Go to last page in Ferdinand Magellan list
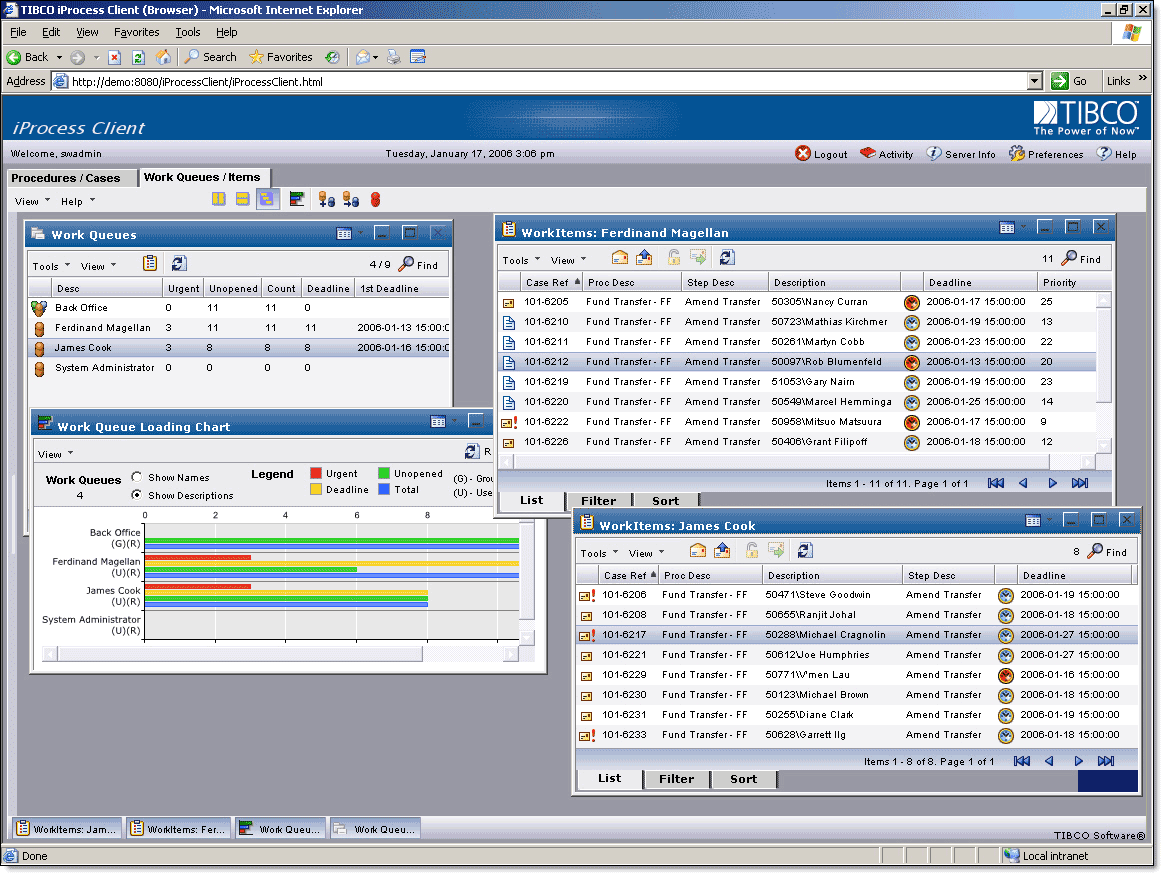This screenshot has width=1163, height=875. pyautogui.click(x=1080, y=483)
